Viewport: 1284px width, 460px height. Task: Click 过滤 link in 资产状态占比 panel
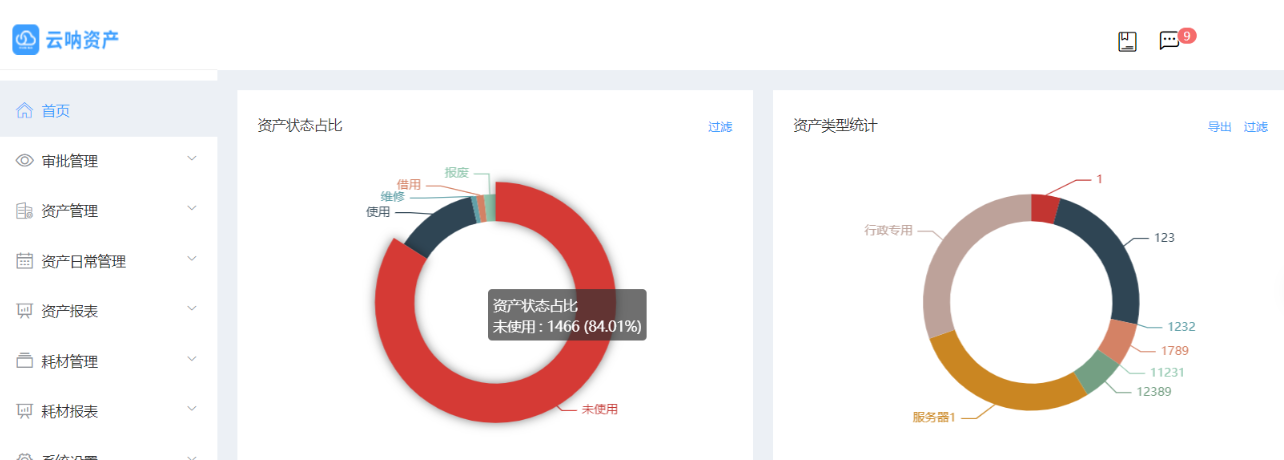click(720, 127)
